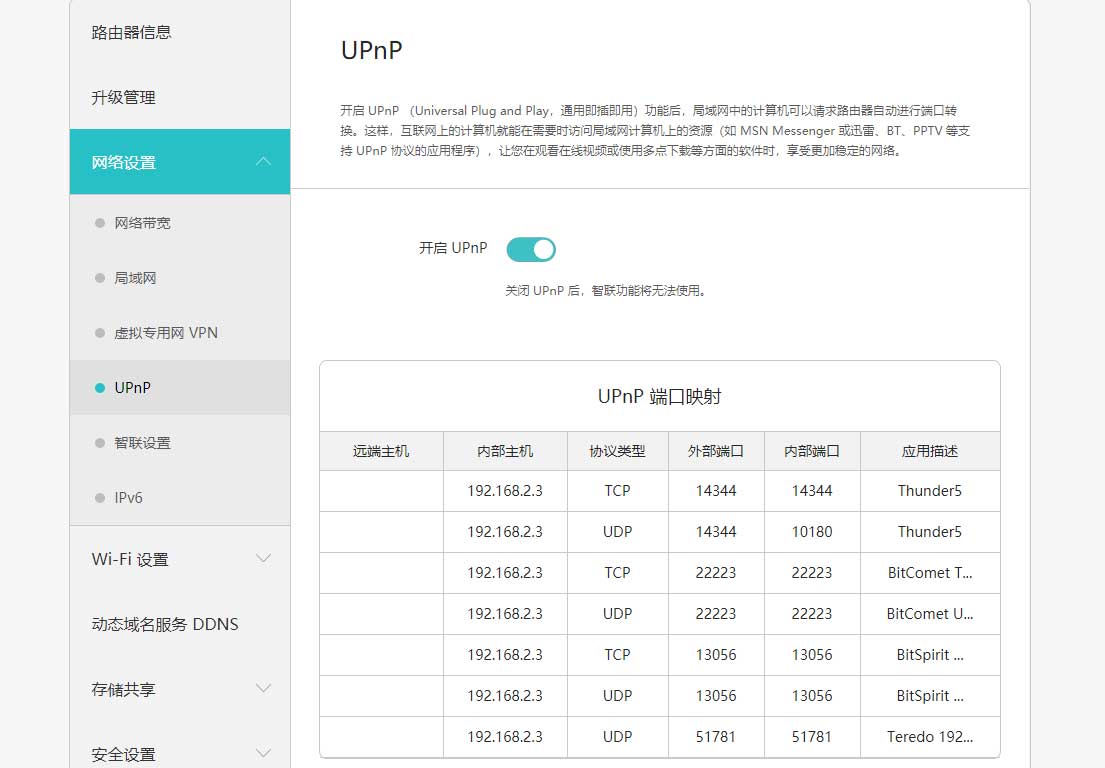Open the 智联设置 submenu item
Screen dimensions: 1105x768
coord(142,443)
